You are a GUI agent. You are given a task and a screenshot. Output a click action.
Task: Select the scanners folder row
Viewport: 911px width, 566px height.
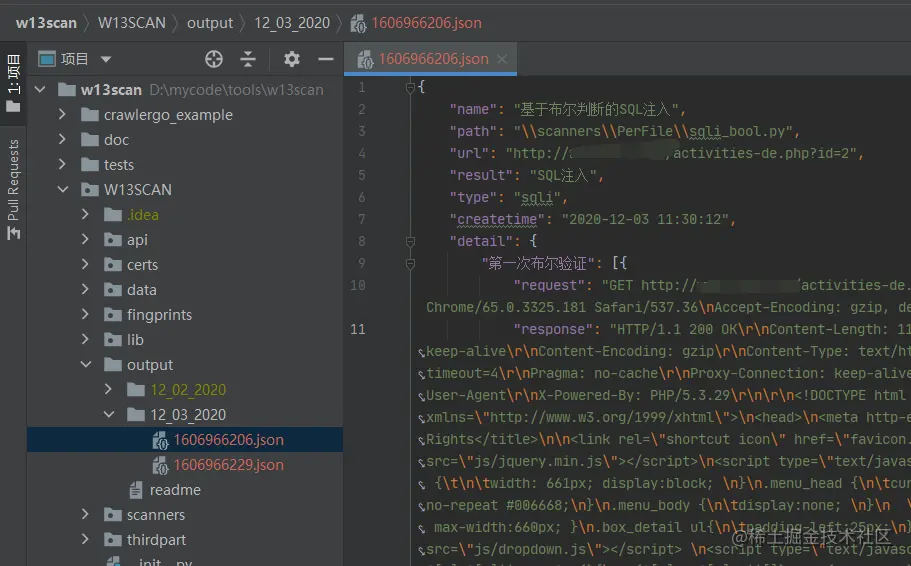(x=185, y=514)
